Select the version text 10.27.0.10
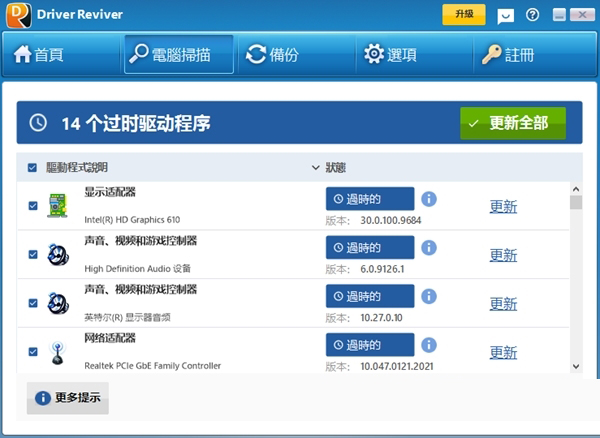600x438 pixels. [381, 318]
